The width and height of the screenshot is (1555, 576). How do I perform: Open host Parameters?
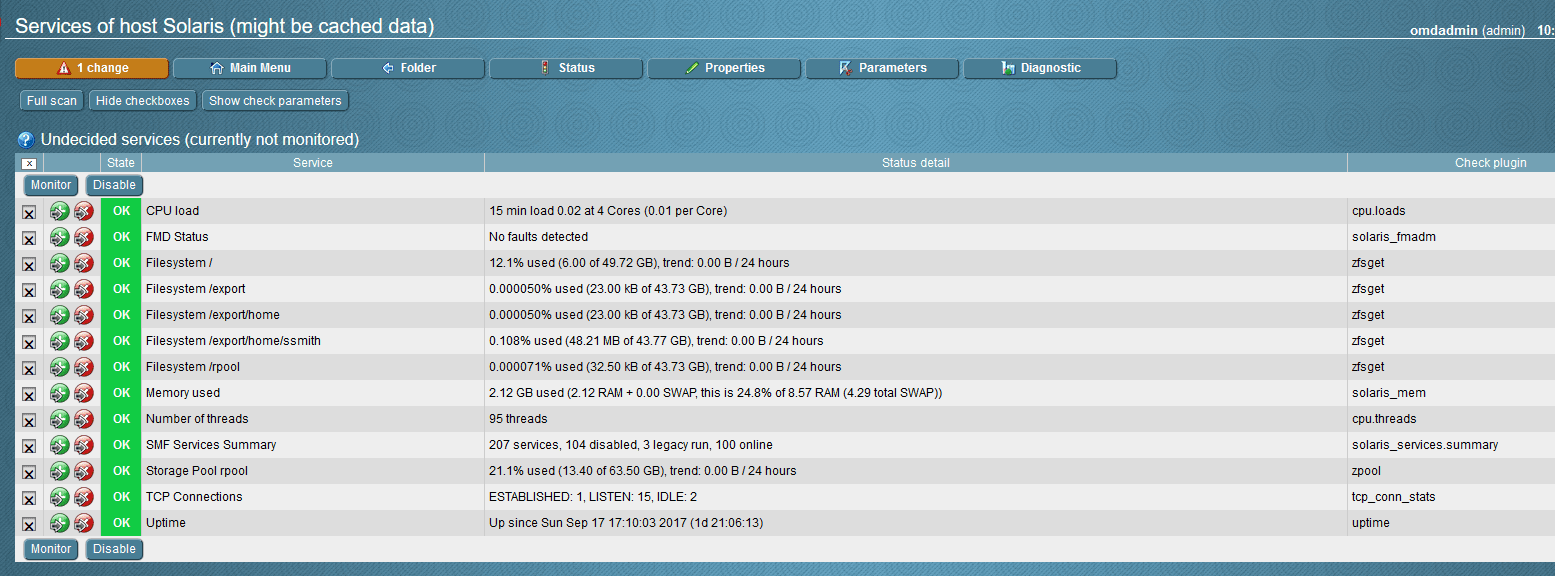pyautogui.click(x=882, y=68)
